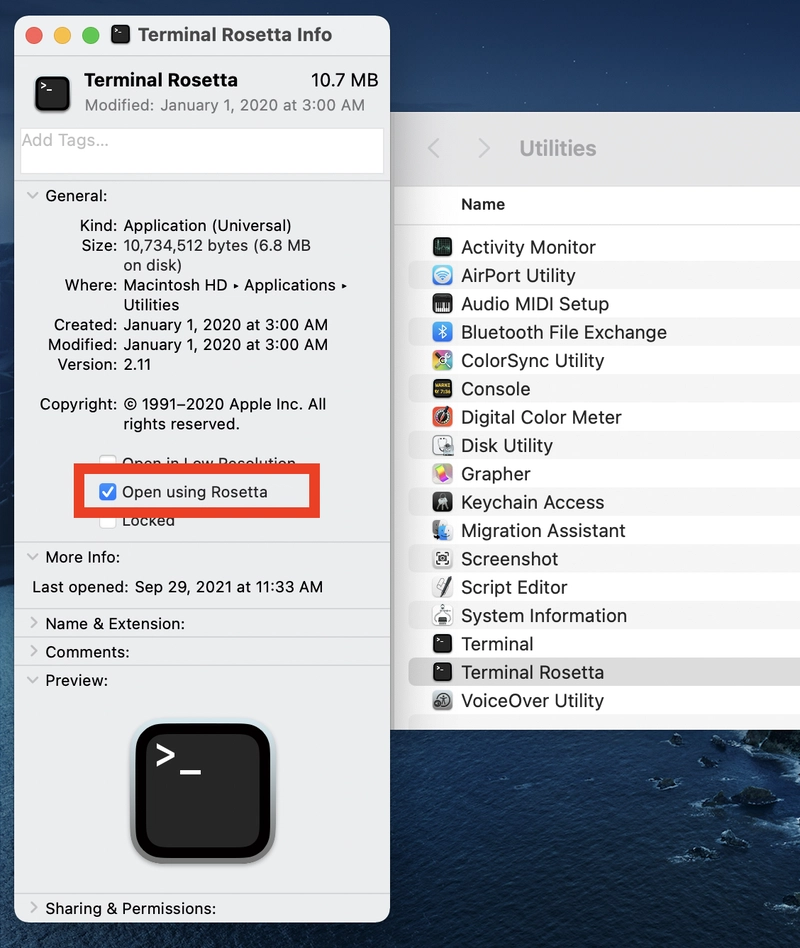Select the Grapher row name

tap(495, 474)
